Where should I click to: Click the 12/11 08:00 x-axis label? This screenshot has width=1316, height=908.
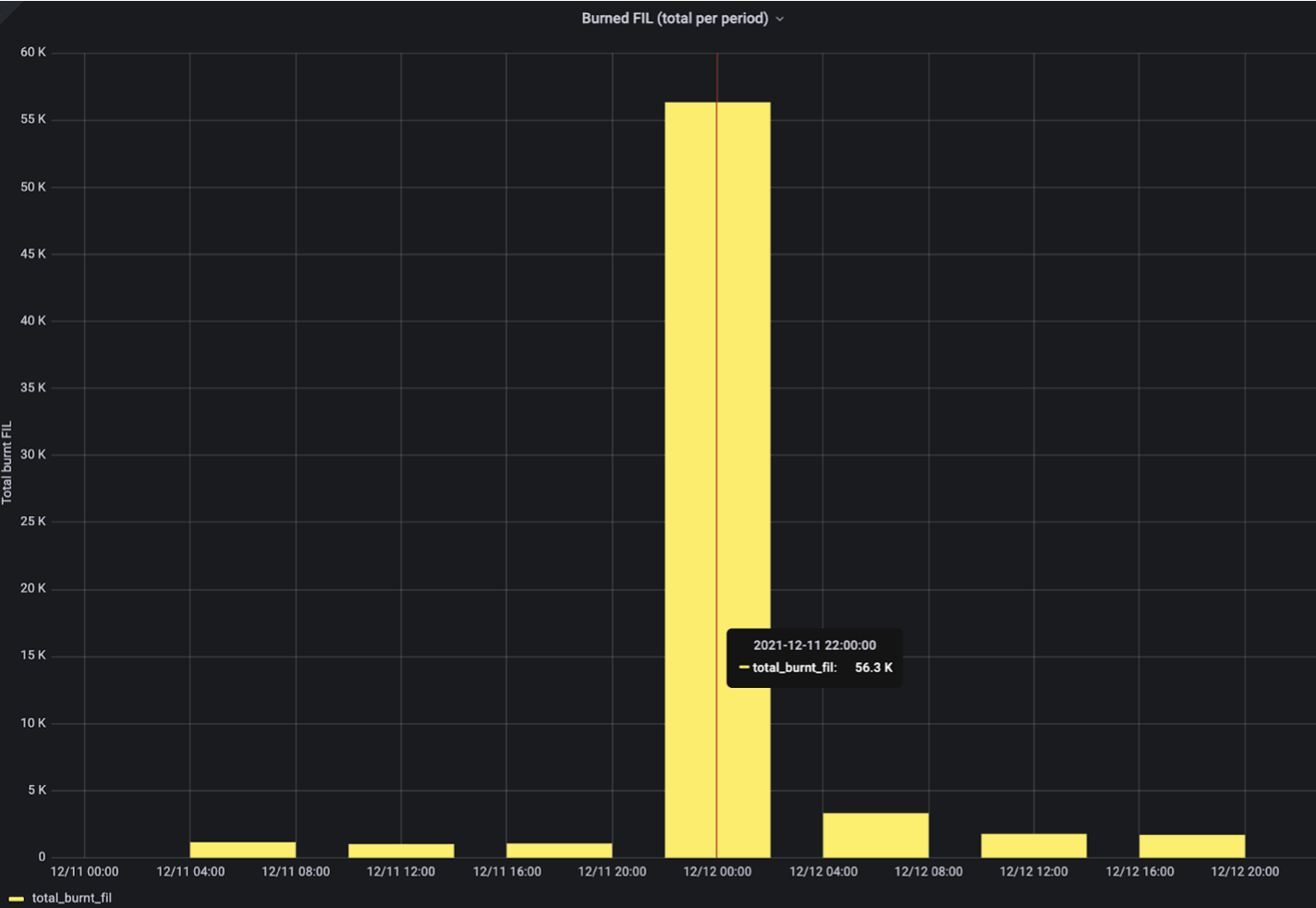(296, 872)
